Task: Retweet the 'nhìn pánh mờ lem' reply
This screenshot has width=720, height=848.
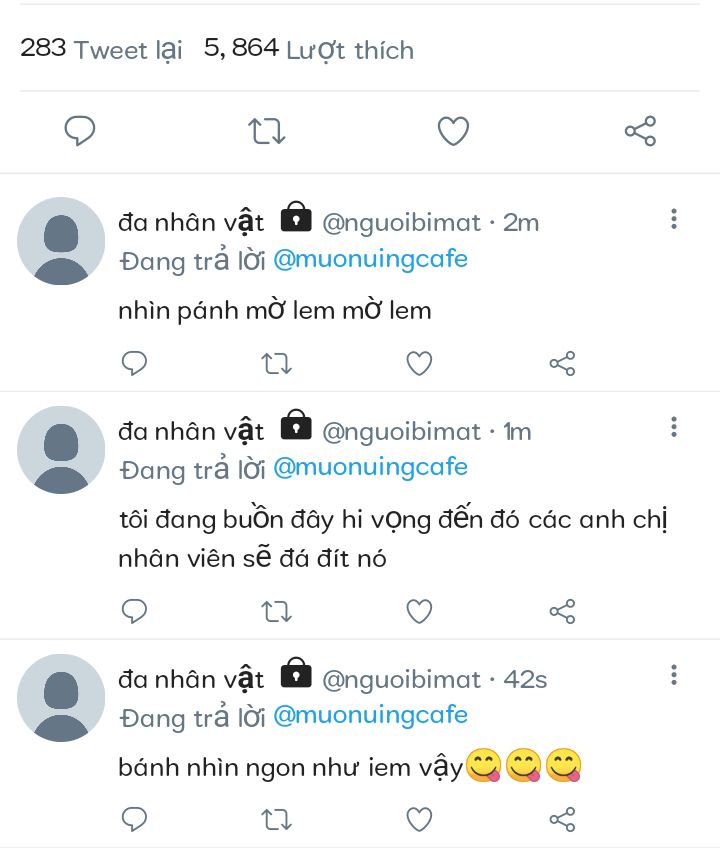Action: (x=276, y=364)
